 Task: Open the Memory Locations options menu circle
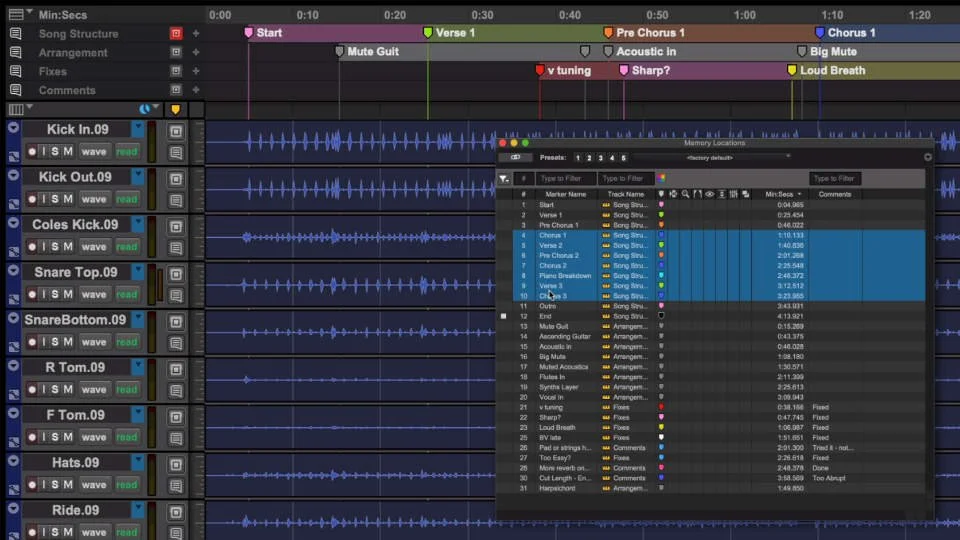tap(928, 157)
